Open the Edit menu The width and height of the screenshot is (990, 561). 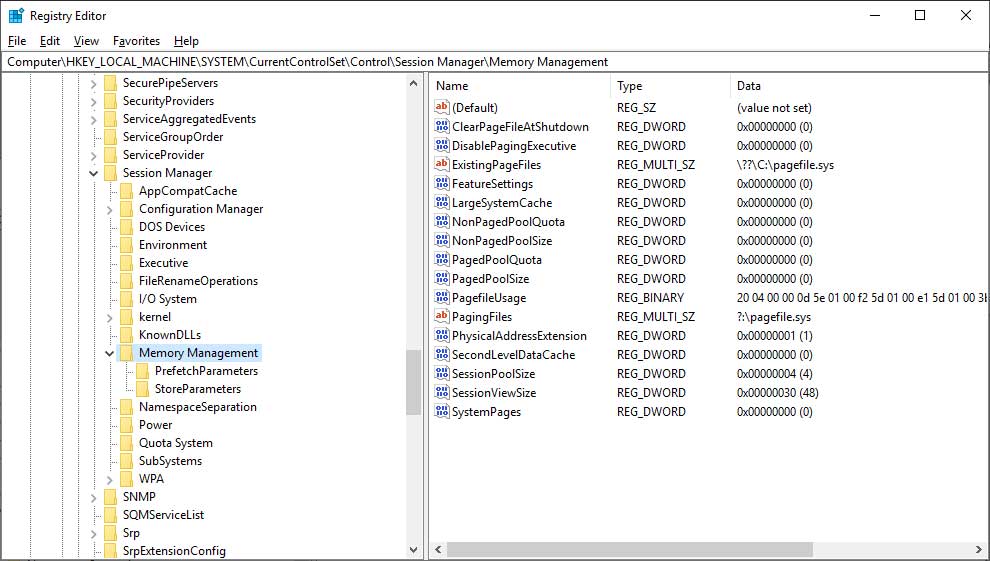(x=50, y=41)
